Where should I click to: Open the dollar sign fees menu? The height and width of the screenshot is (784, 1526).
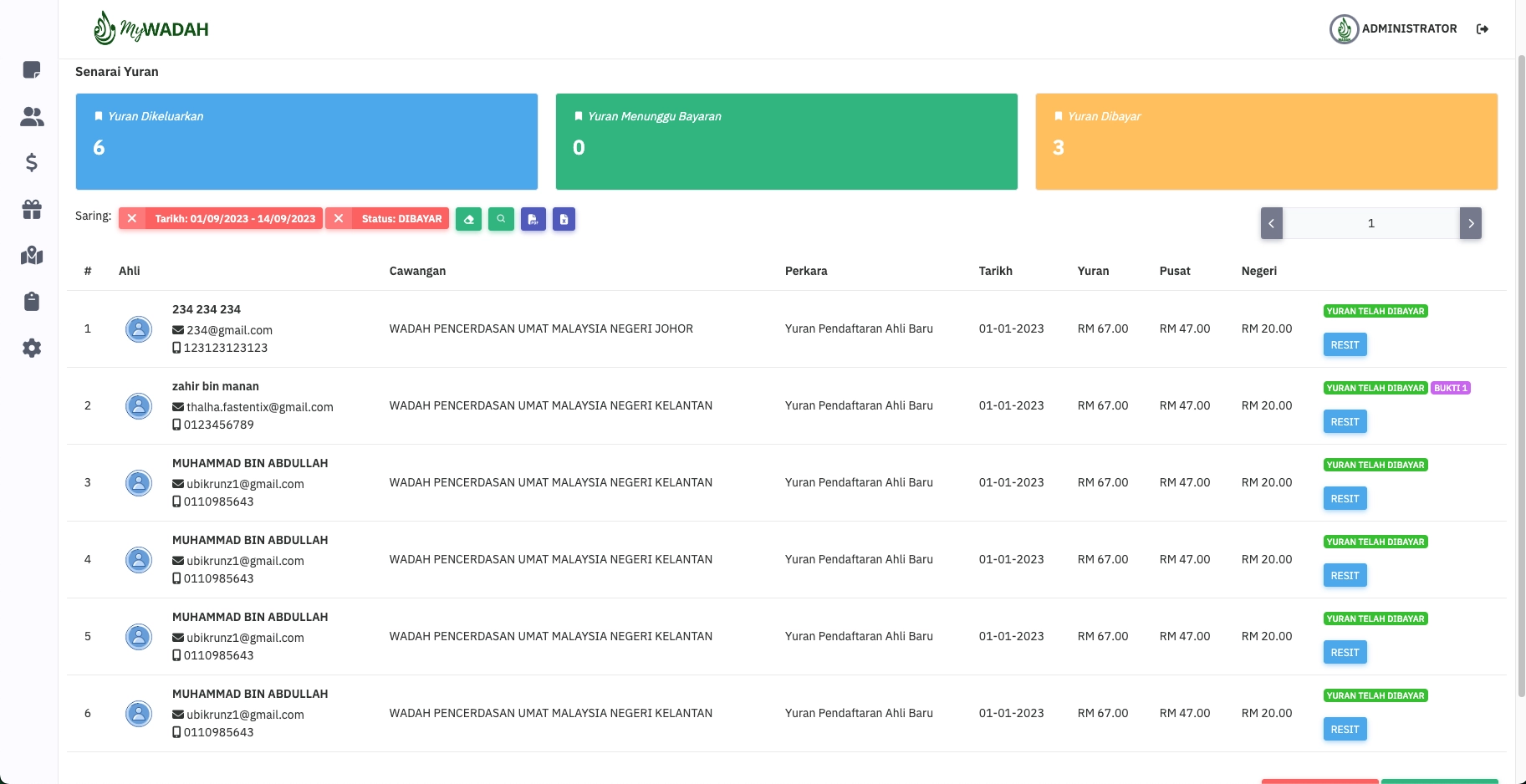point(32,162)
